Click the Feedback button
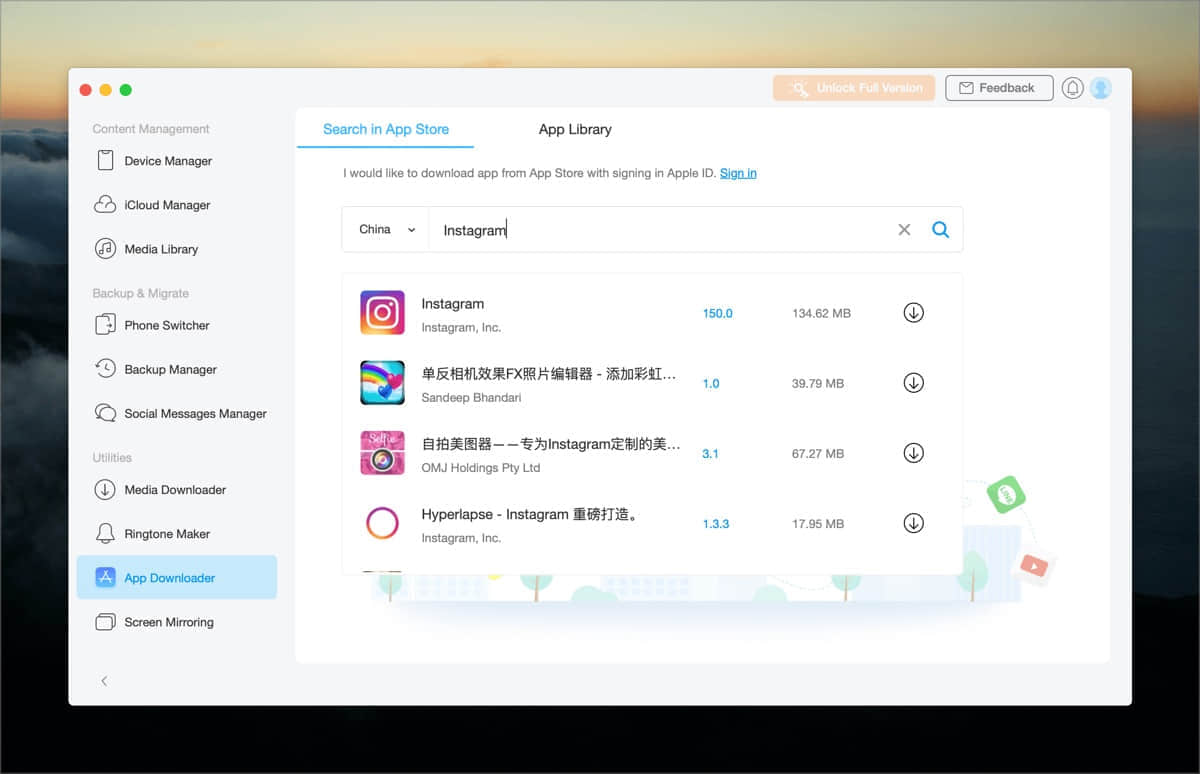Viewport: 1200px width, 774px height. click(x=999, y=88)
